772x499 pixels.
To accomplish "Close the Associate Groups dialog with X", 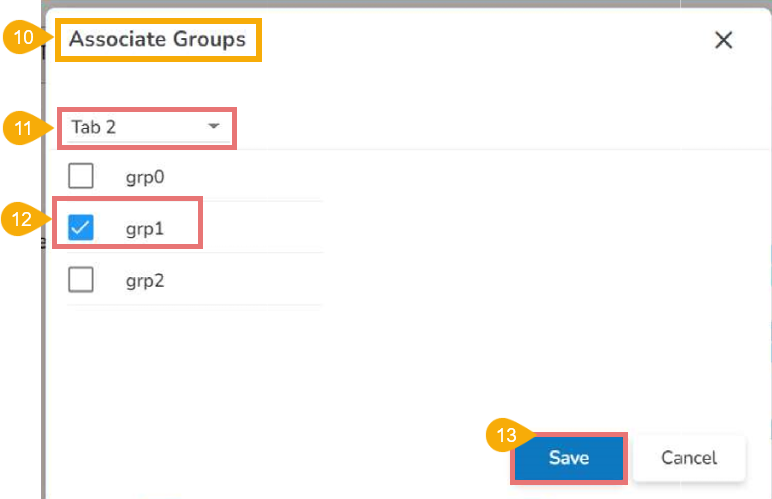I will (x=724, y=40).
